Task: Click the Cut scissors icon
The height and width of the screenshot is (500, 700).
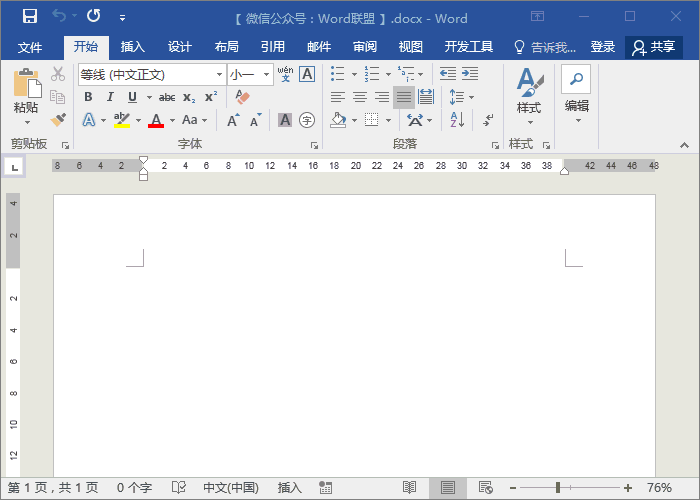Action: 58,74
